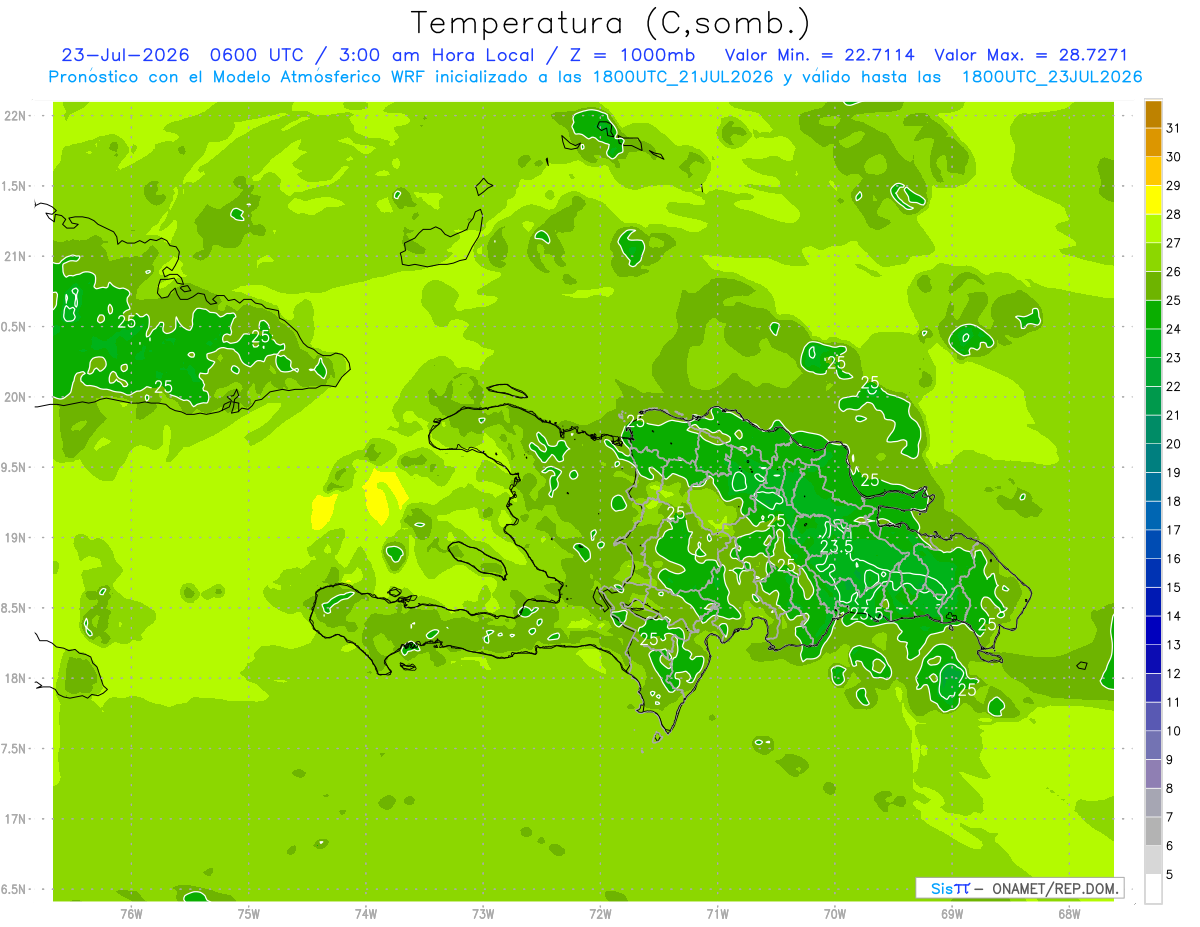Select valid-until time '1800UTC_23JUL2026'
1200x927 pixels.
click(x=1052, y=77)
